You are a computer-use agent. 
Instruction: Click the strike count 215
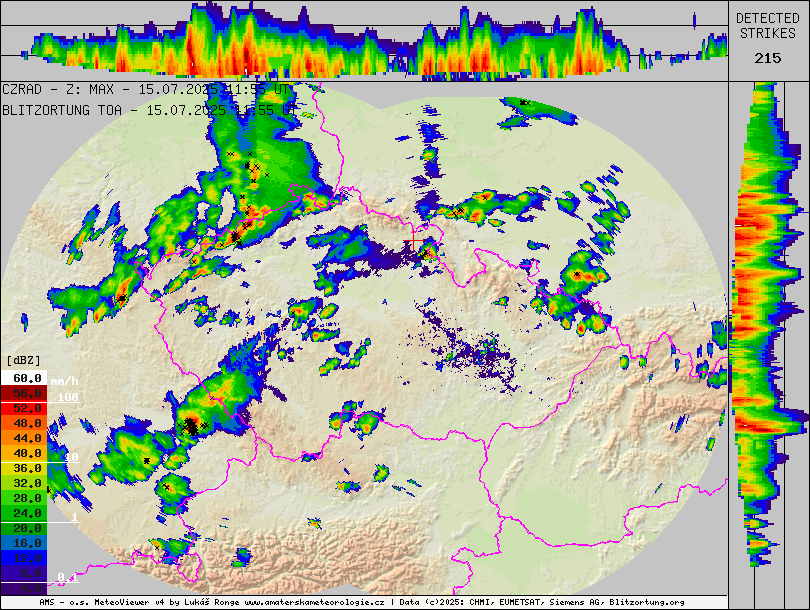(768, 58)
